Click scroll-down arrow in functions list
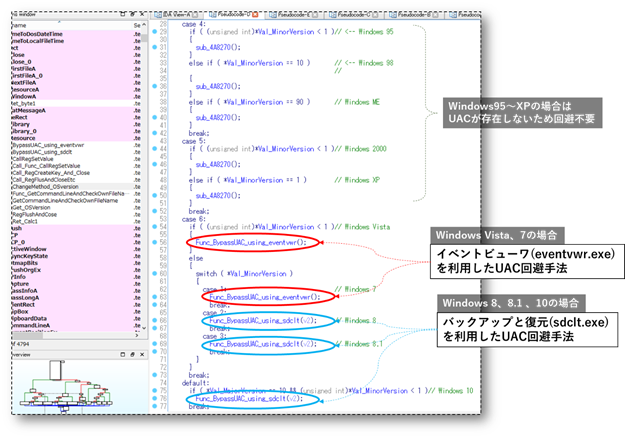The width and height of the screenshot is (625, 438). (x=144, y=329)
